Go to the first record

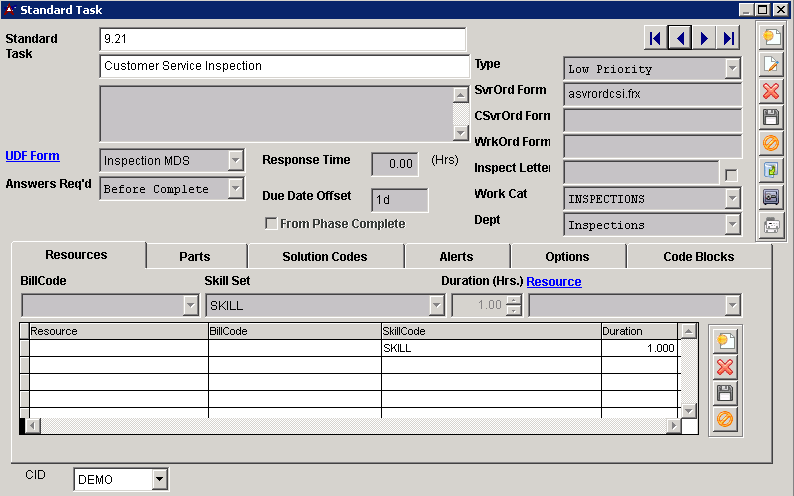(x=656, y=39)
